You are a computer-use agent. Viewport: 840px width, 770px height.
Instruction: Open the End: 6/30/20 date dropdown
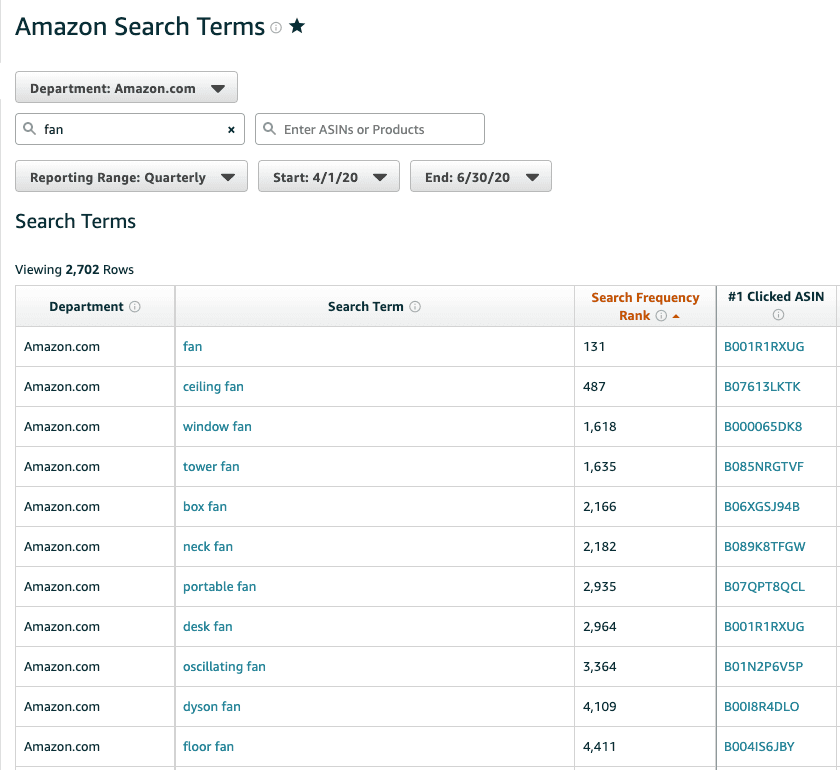480,177
